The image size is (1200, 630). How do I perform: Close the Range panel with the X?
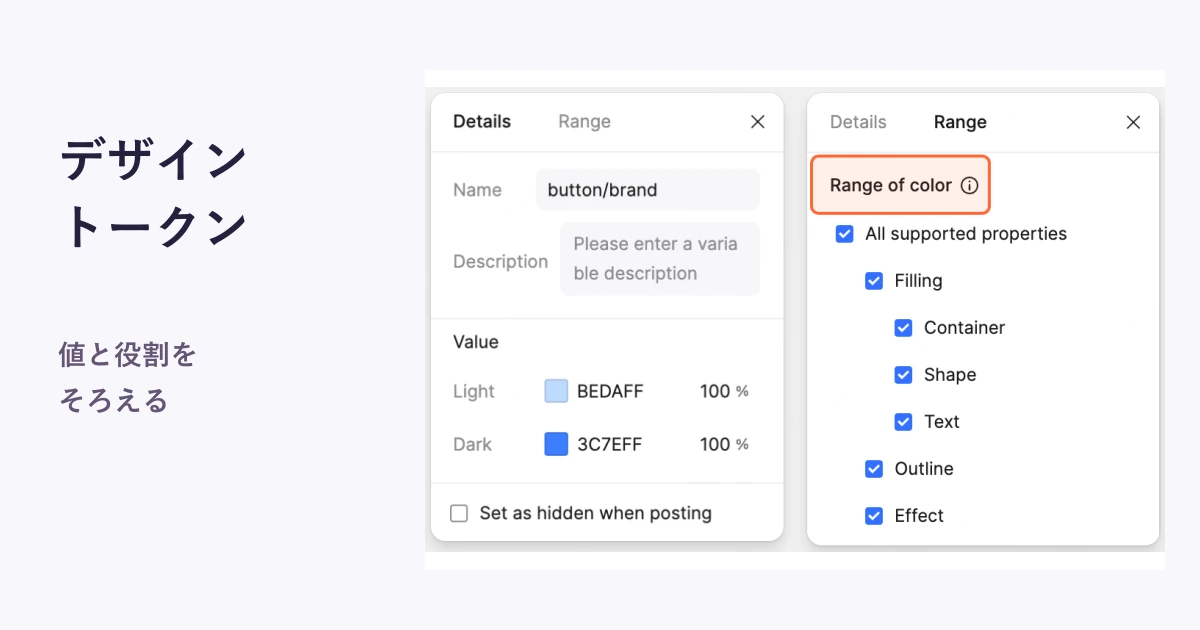[x=1133, y=122]
